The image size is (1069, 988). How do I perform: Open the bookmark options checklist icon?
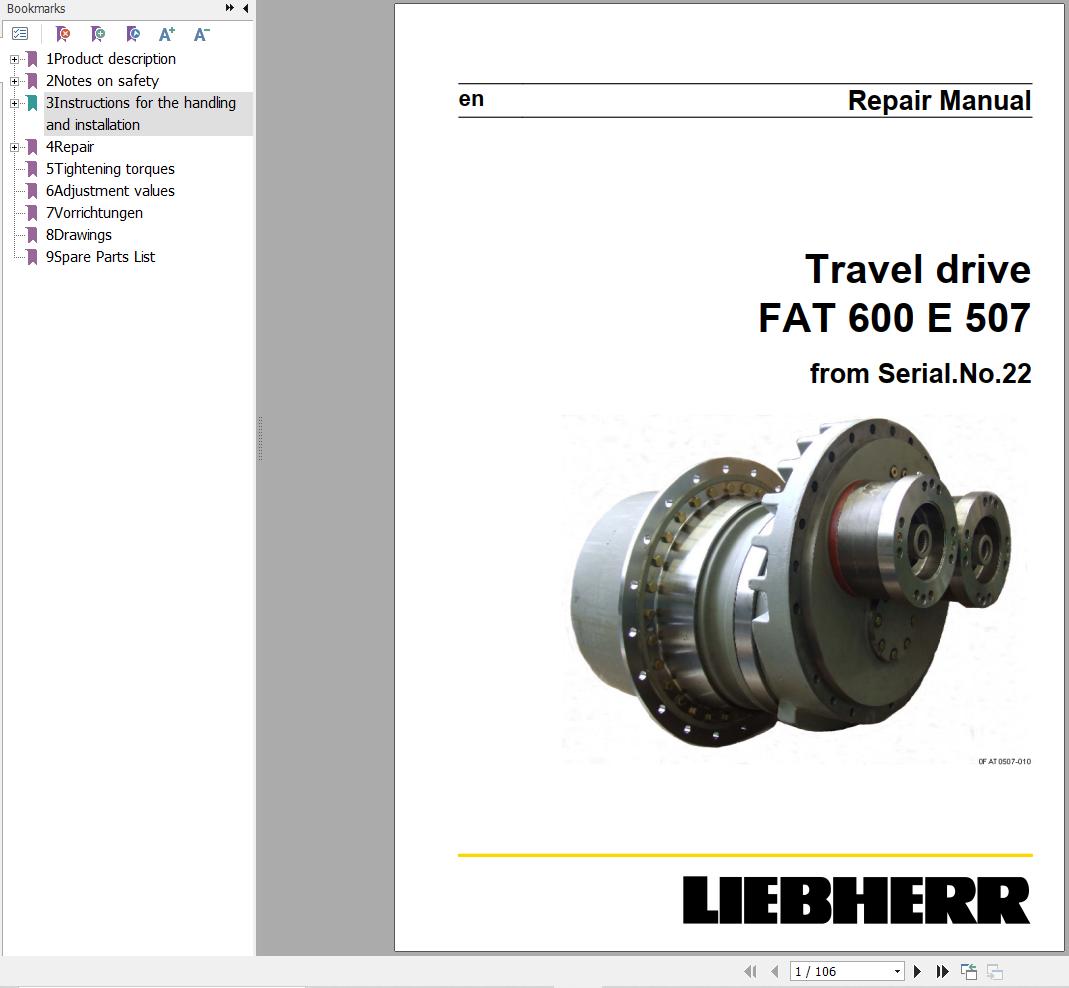click(x=20, y=33)
